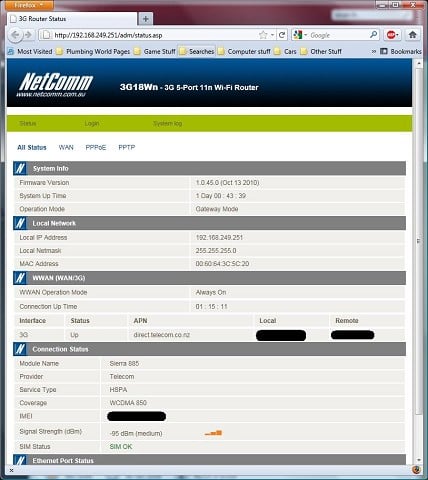Reload the page with the refresh icon
This screenshot has width=428, height=480.
282,35
